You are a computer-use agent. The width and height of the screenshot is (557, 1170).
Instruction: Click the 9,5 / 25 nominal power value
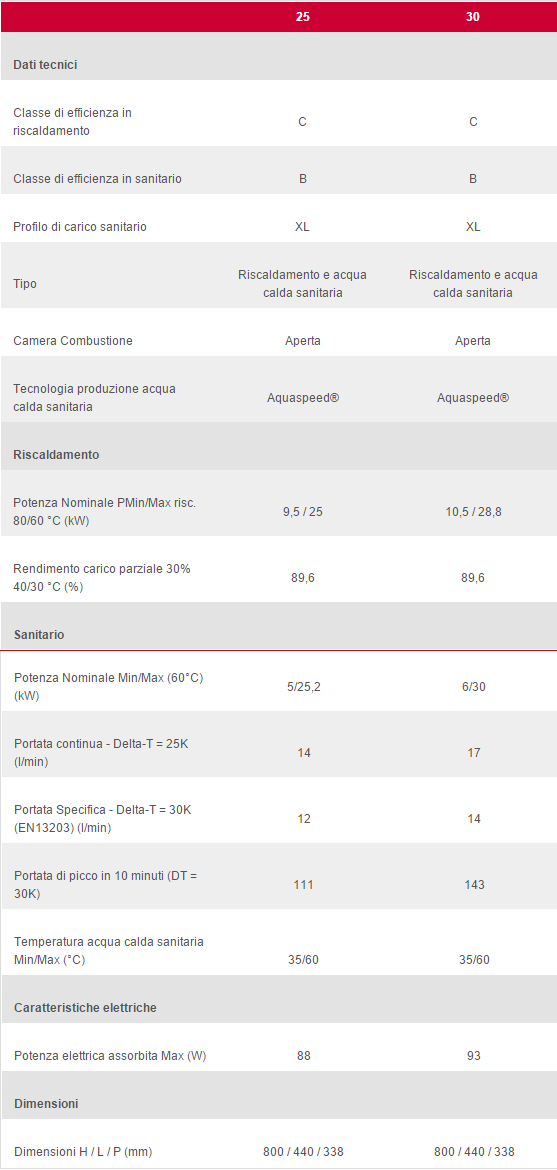tap(302, 513)
